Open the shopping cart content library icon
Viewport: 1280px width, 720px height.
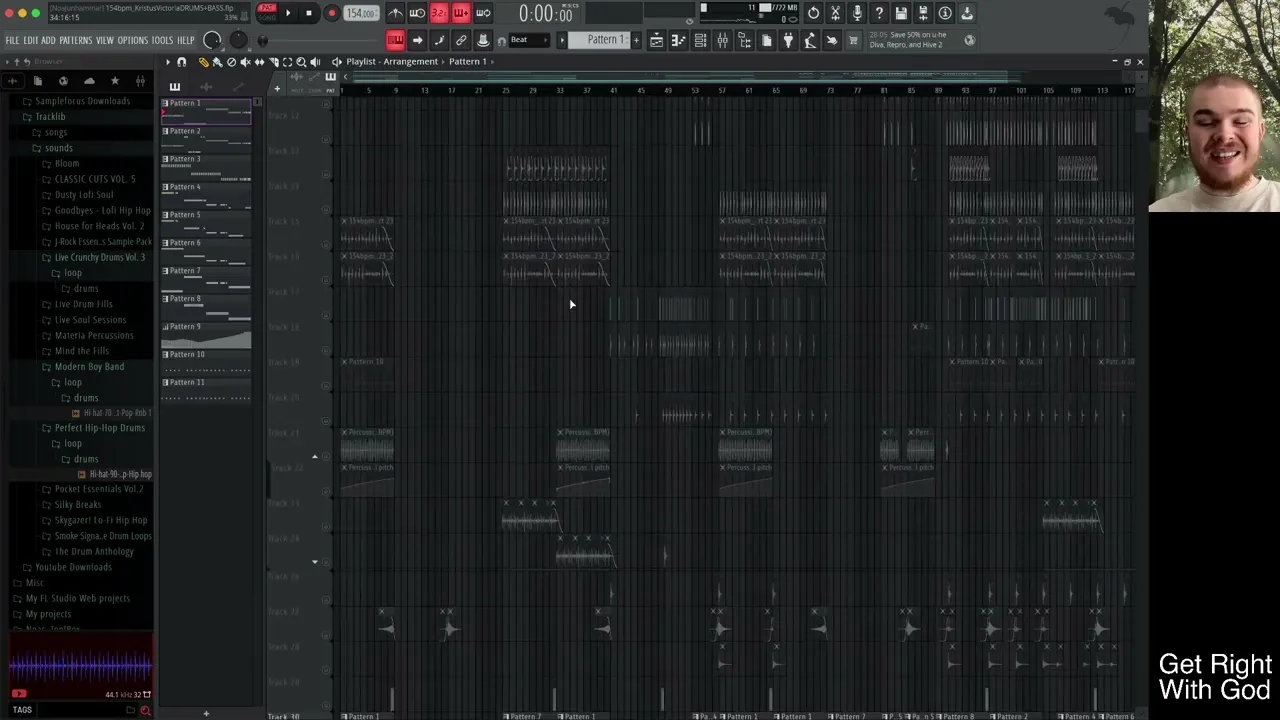(853, 40)
